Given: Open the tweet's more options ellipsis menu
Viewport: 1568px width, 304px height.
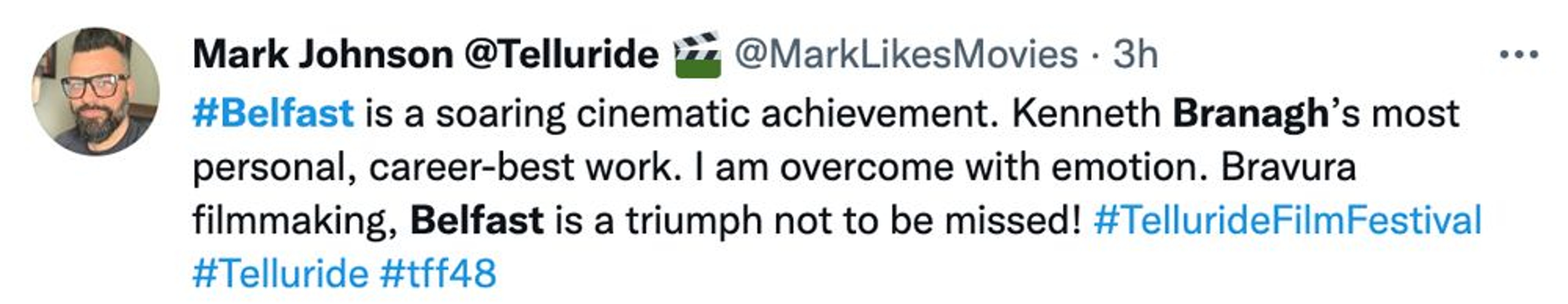Looking at the screenshot, I should (x=1519, y=55).
